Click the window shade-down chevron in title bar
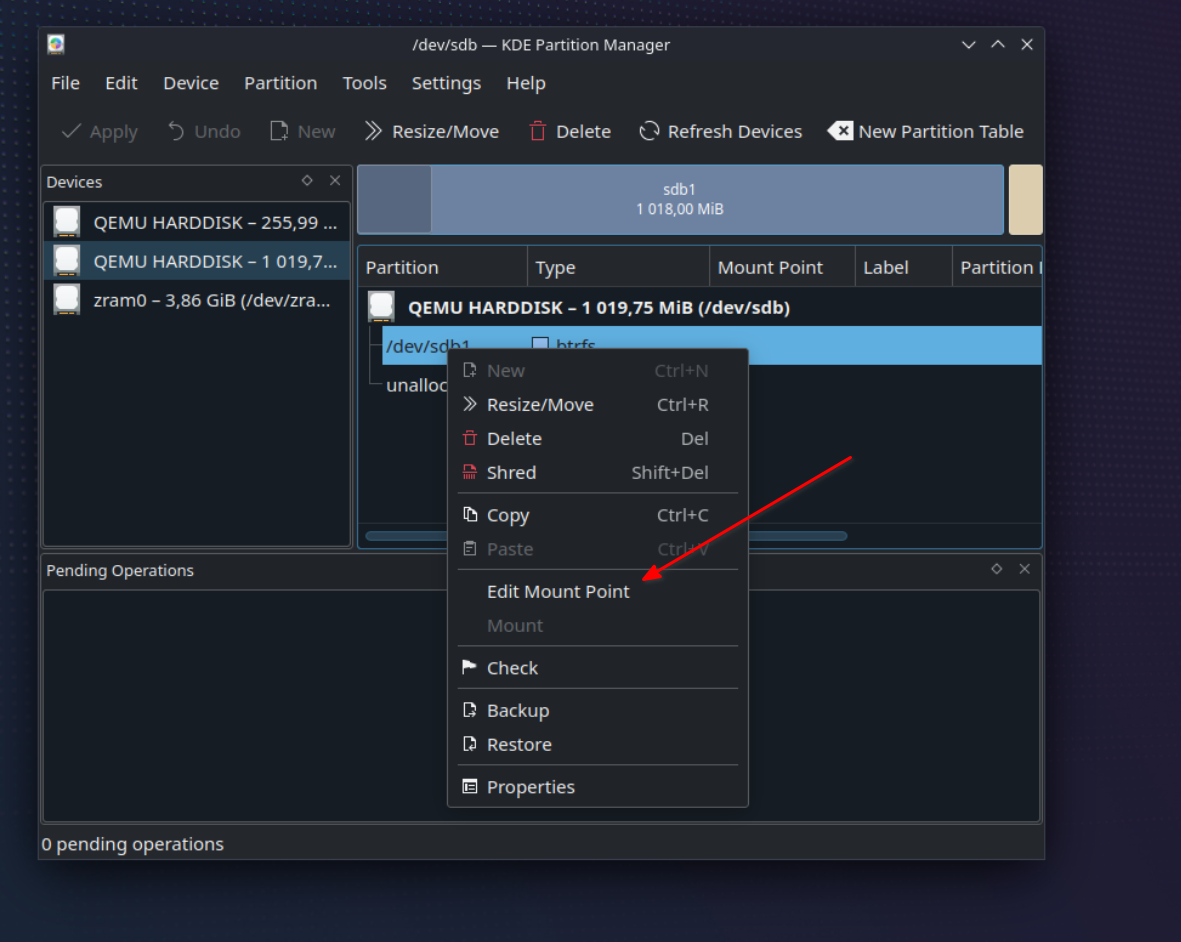 pos(969,44)
